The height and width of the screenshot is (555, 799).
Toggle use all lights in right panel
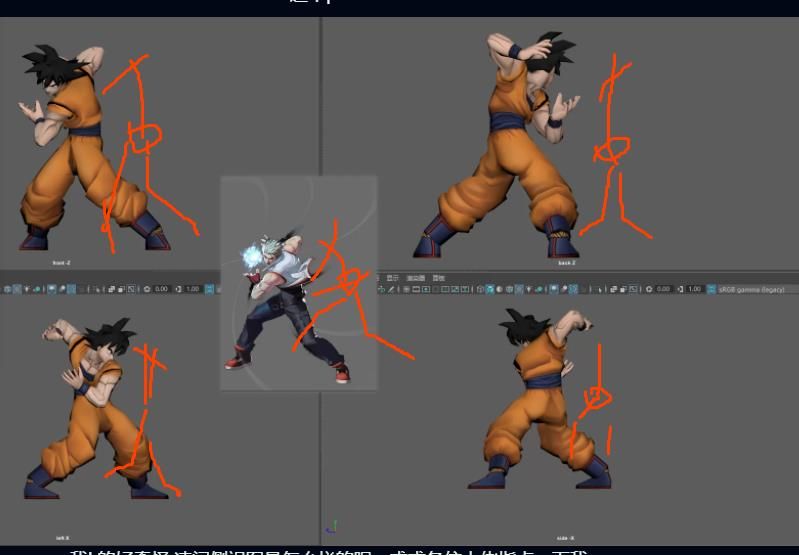point(529,289)
